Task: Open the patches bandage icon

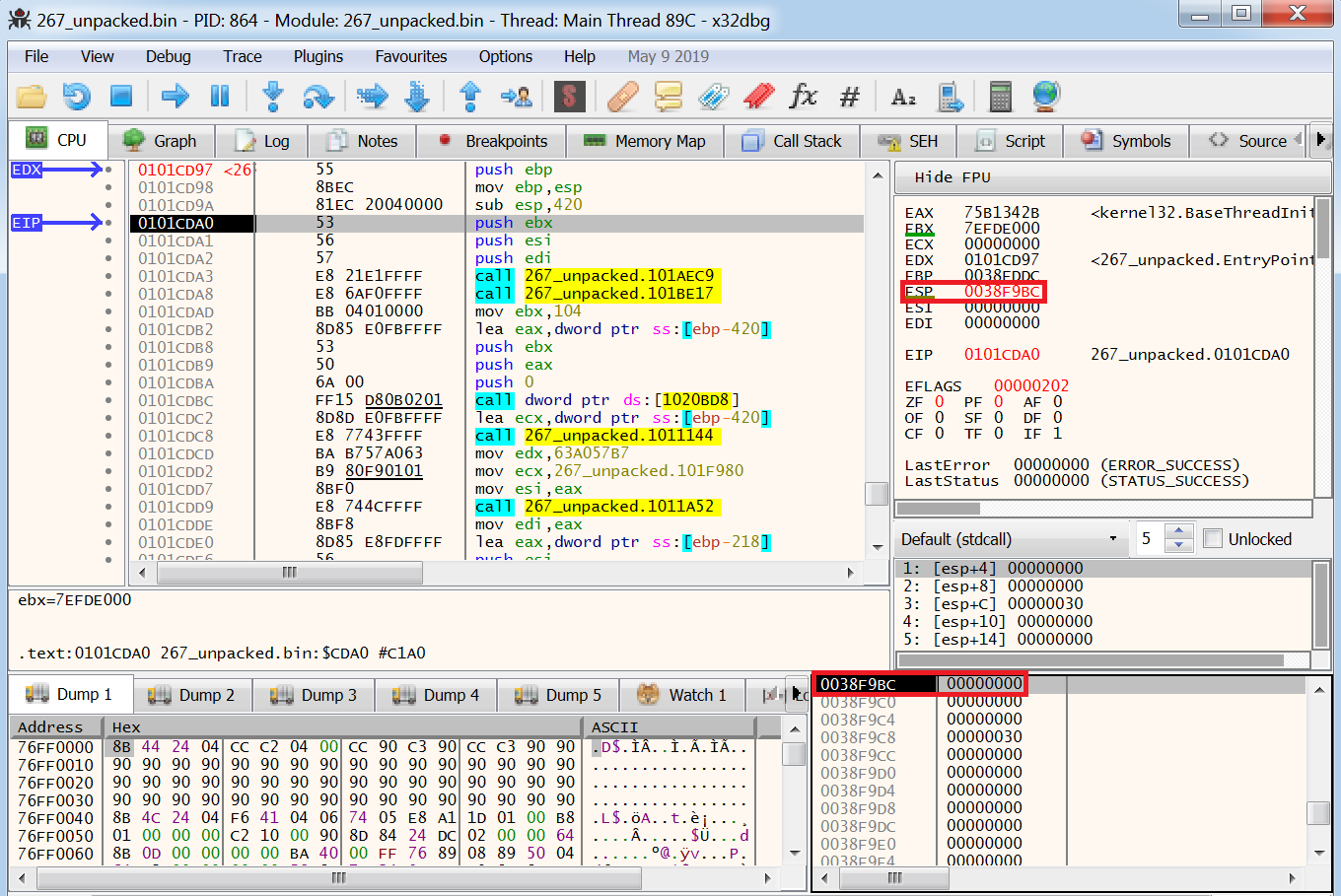Action: (x=622, y=97)
